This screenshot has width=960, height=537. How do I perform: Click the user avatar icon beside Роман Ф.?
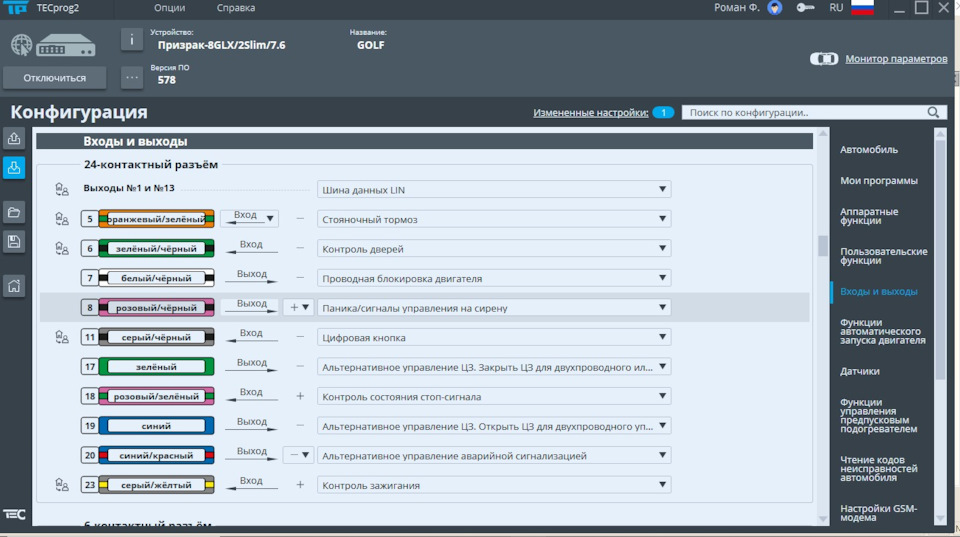[774, 8]
